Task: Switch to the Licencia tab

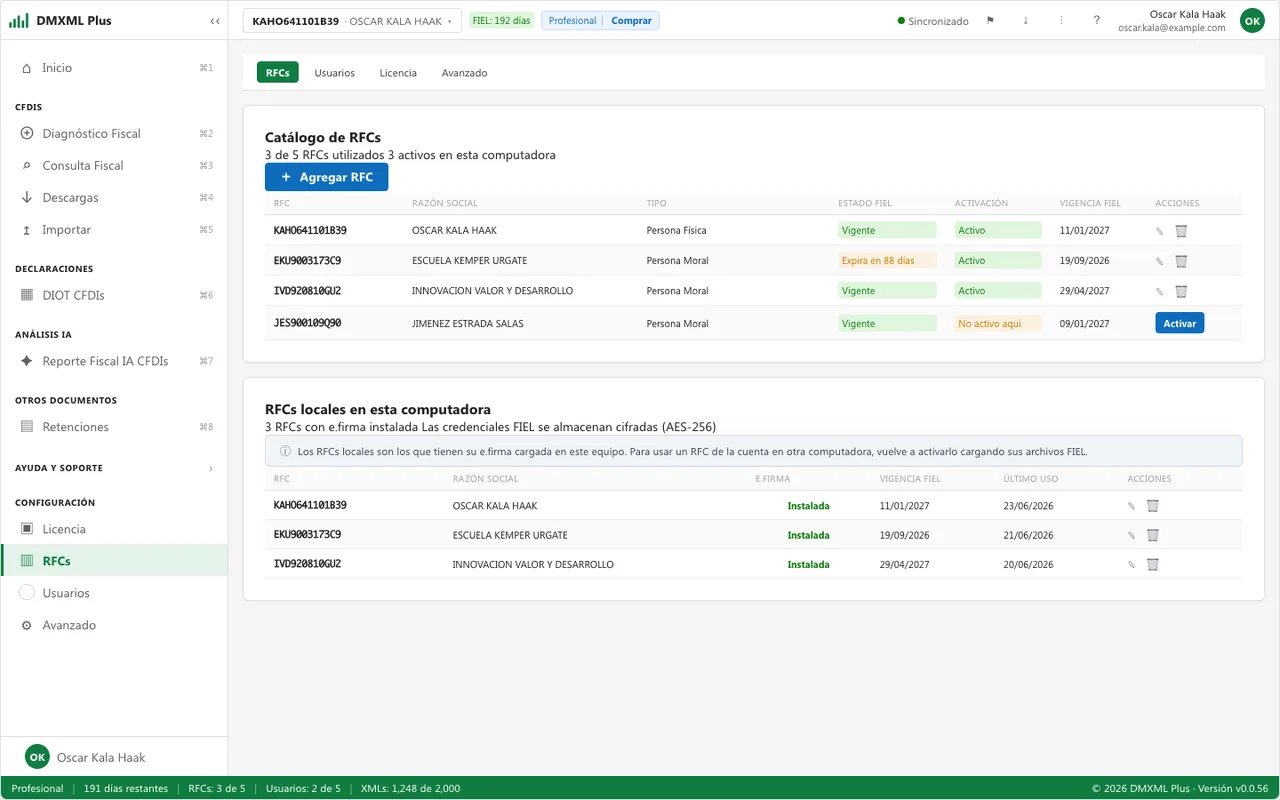Action: (x=398, y=73)
